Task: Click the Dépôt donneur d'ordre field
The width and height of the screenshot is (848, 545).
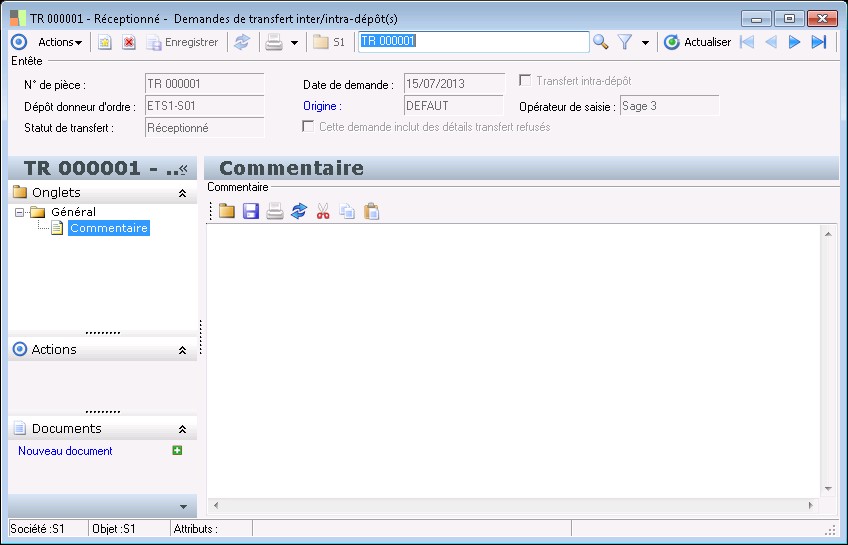Action: pos(204,106)
